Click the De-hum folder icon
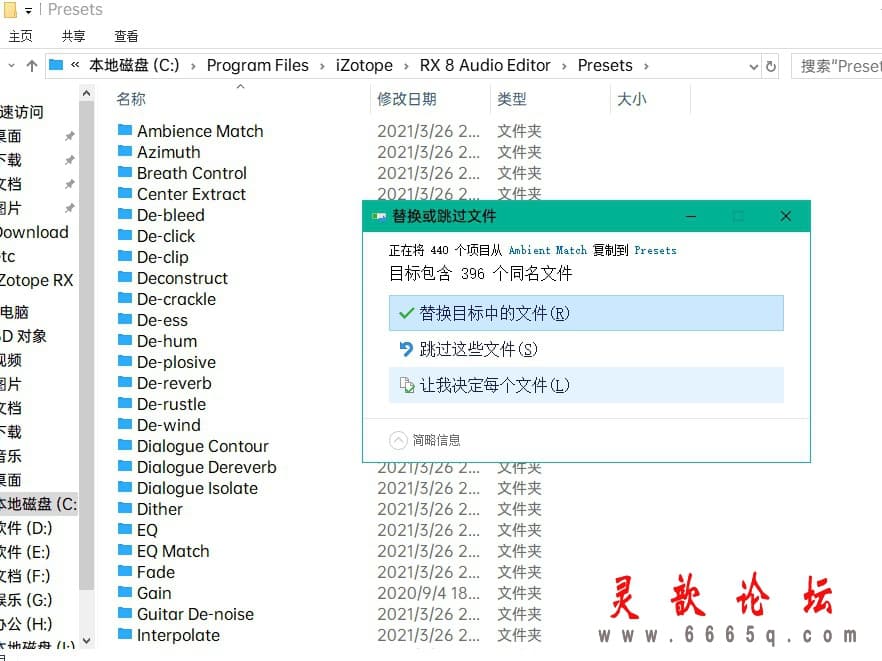 click(x=125, y=340)
